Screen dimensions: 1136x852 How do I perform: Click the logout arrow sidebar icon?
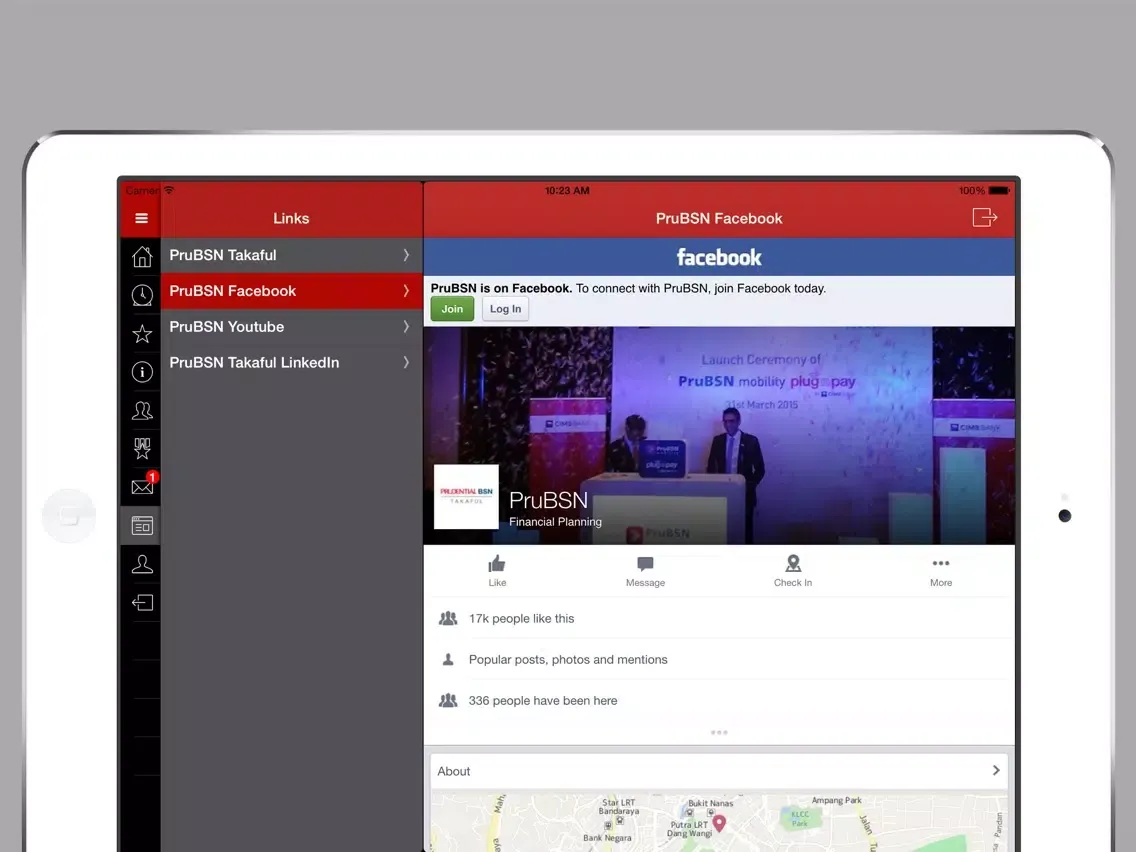[142, 602]
